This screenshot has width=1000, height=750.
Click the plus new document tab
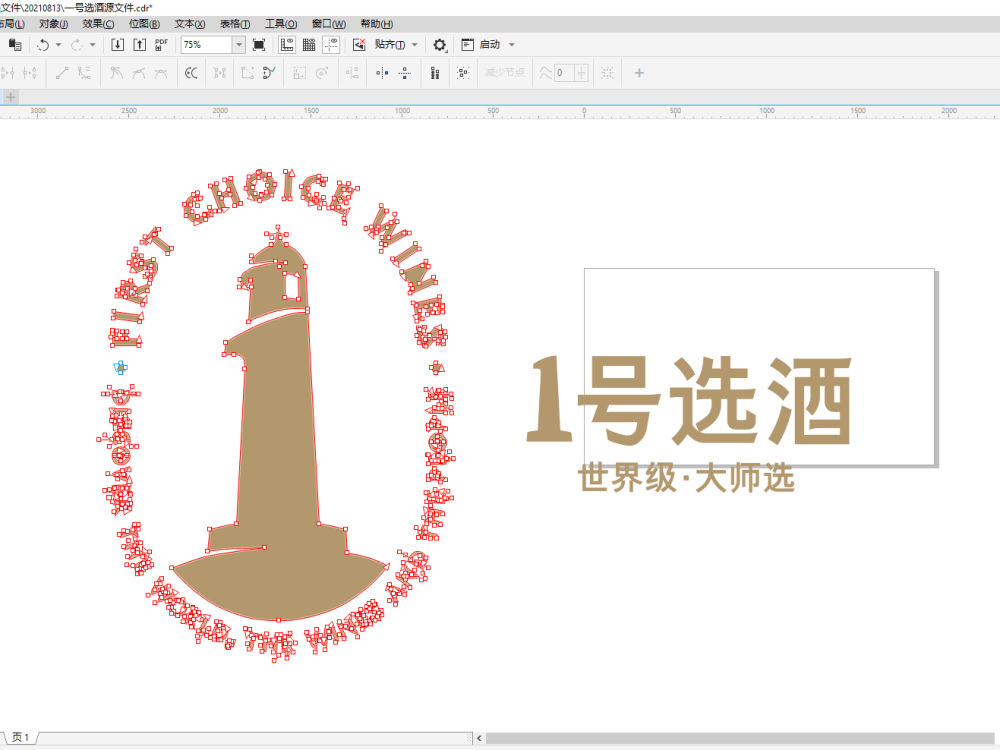click(x=10, y=97)
